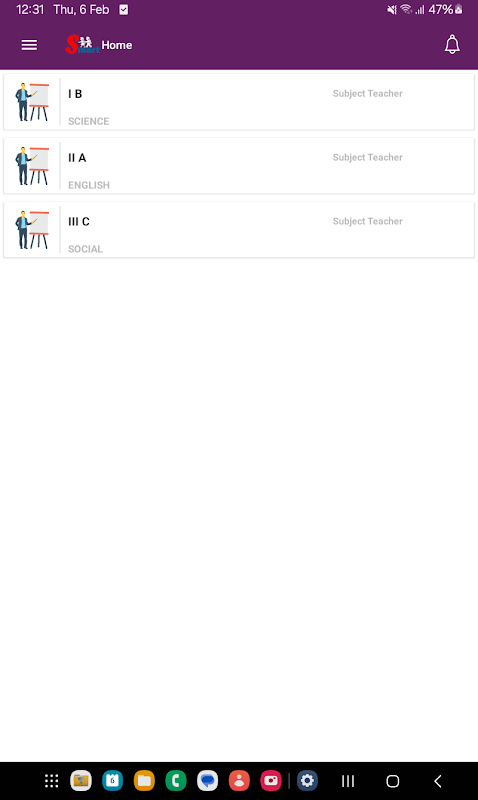Launch the Settings gear in taskbar
The width and height of the screenshot is (478, 800).
[x=307, y=781]
